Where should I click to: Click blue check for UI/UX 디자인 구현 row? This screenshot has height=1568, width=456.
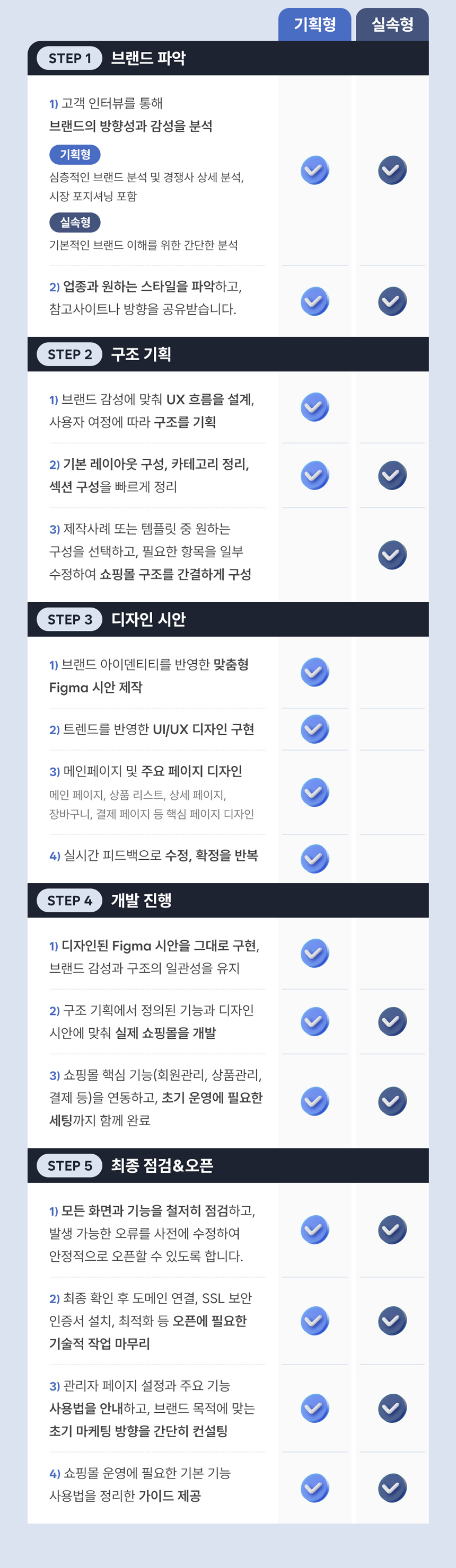click(x=314, y=729)
